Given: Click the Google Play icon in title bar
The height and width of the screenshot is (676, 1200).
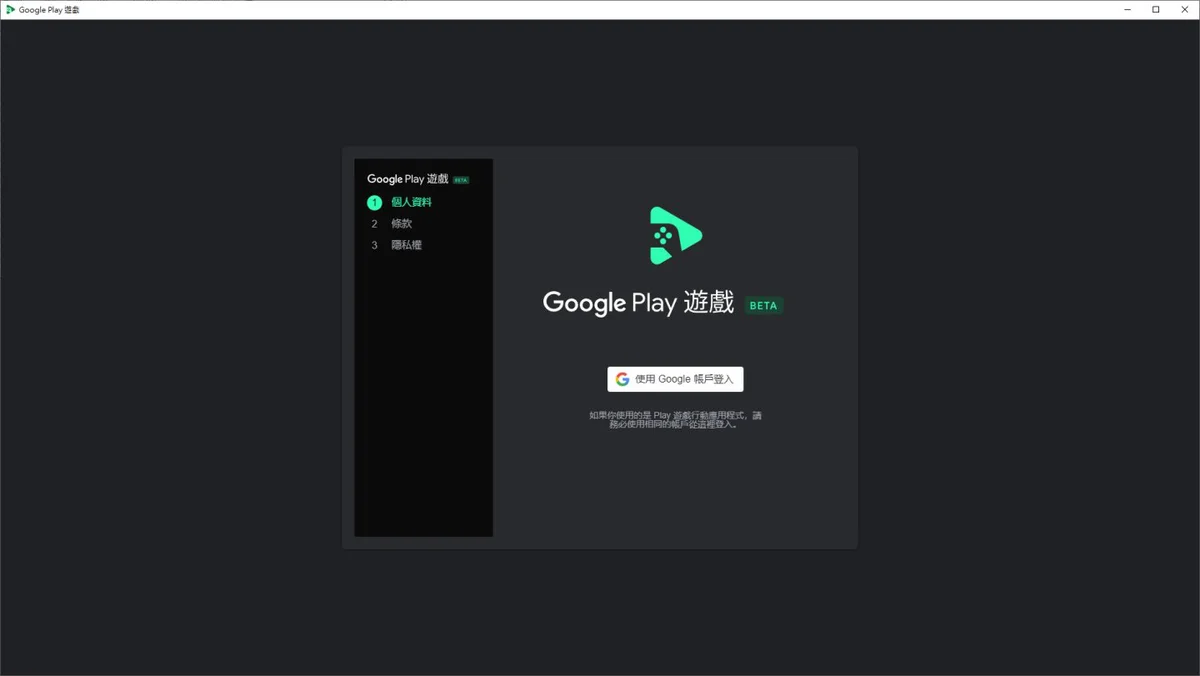Looking at the screenshot, I should tap(10, 9).
